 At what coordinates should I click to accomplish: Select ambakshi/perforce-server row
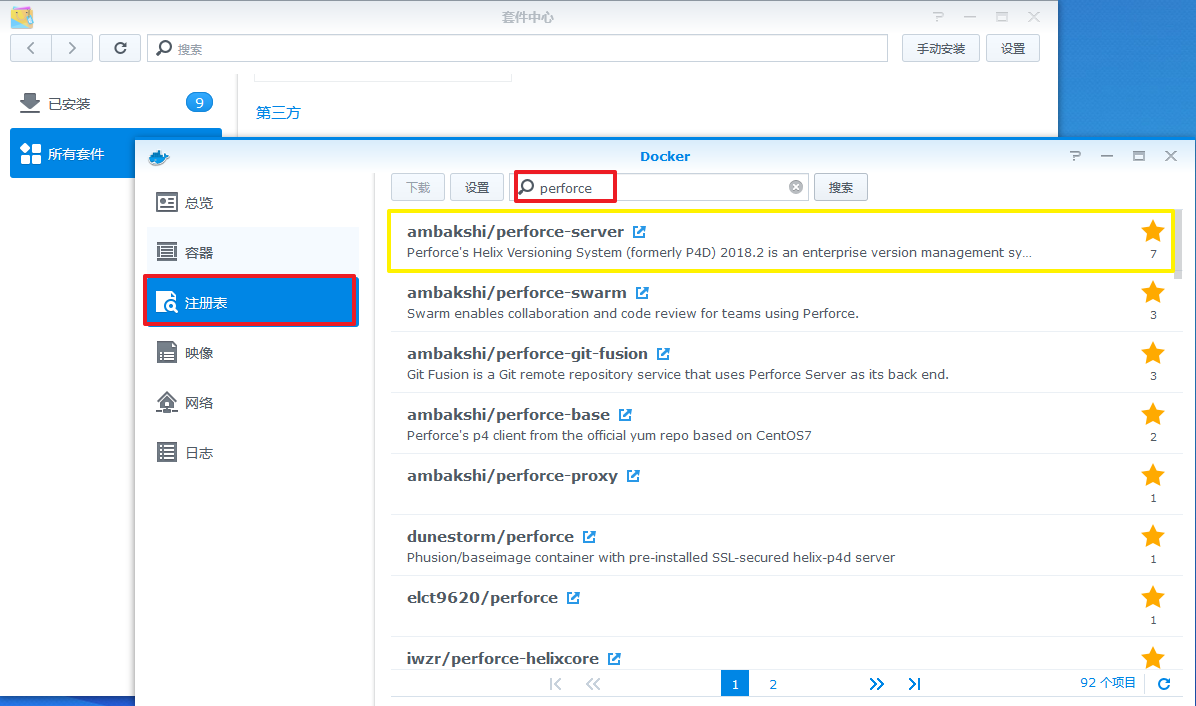coord(781,241)
